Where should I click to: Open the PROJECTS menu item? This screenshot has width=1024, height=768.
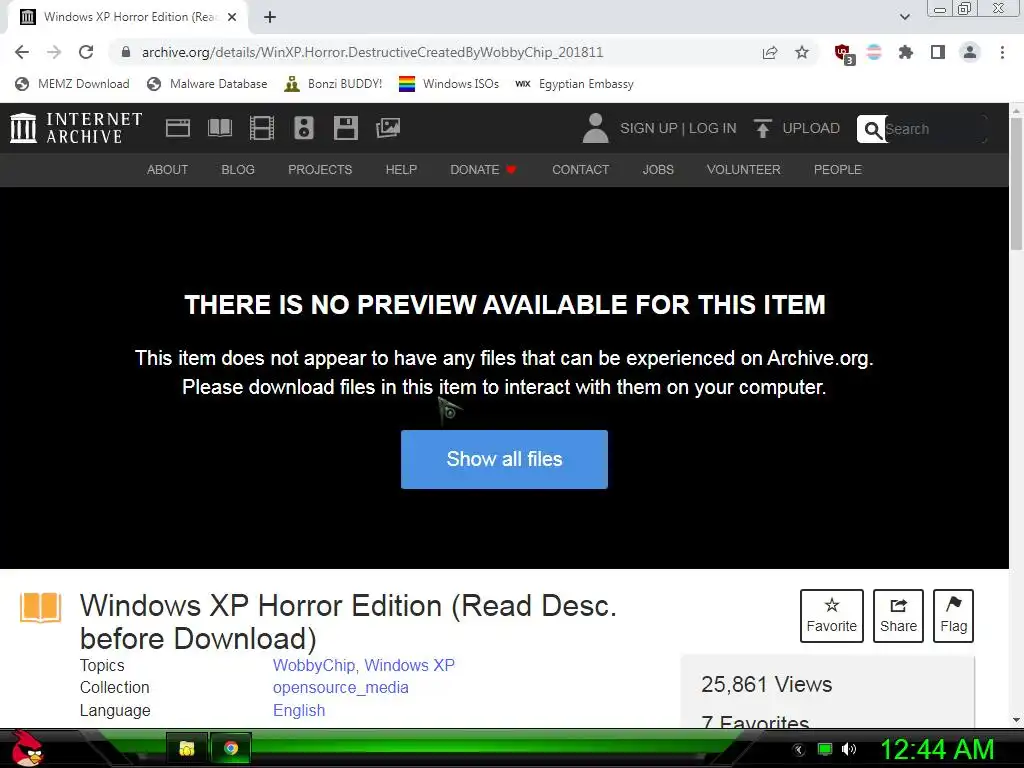tap(320, 170)
